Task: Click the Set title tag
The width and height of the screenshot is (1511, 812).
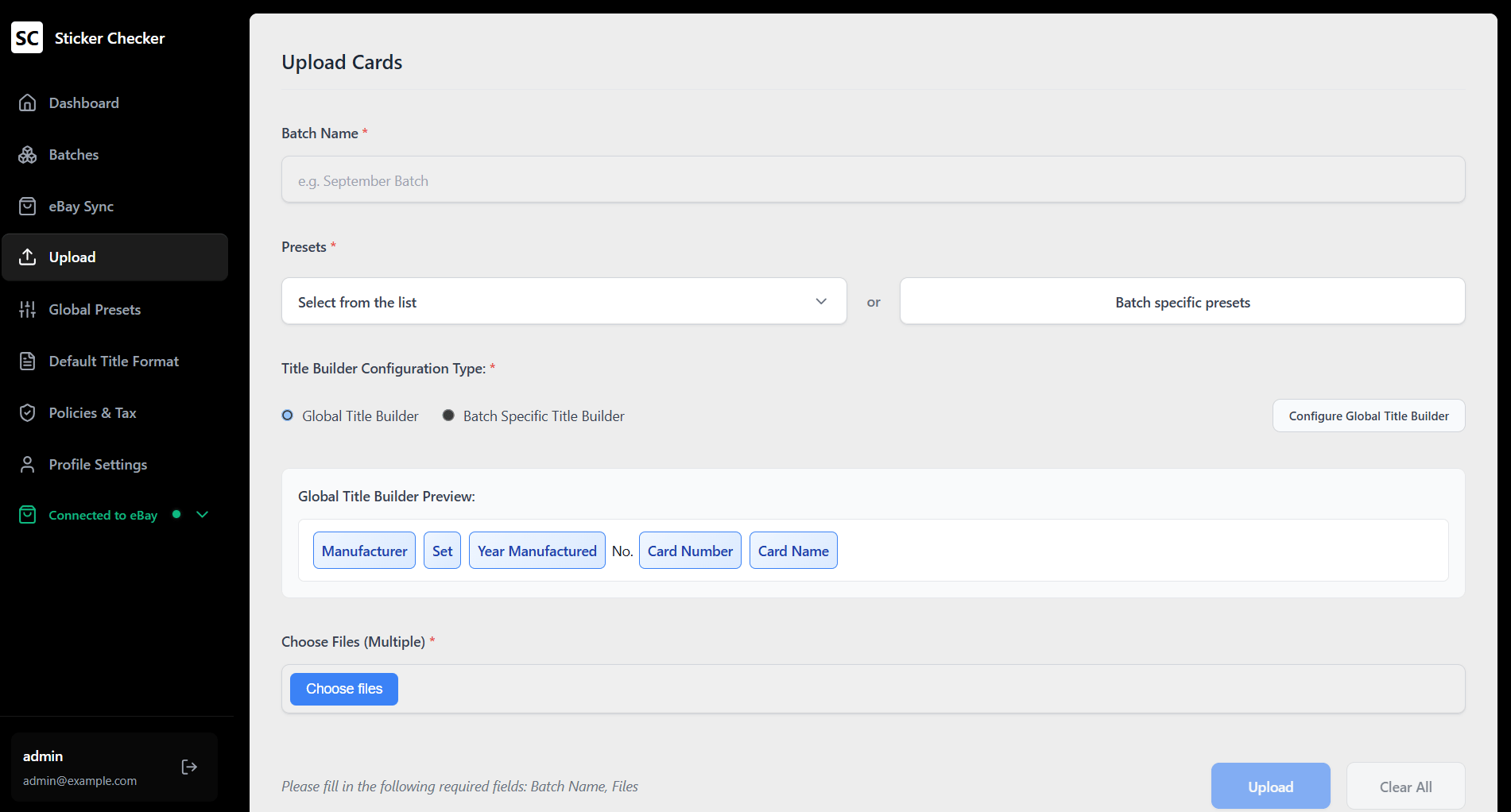Action: [x=442, y=550]
